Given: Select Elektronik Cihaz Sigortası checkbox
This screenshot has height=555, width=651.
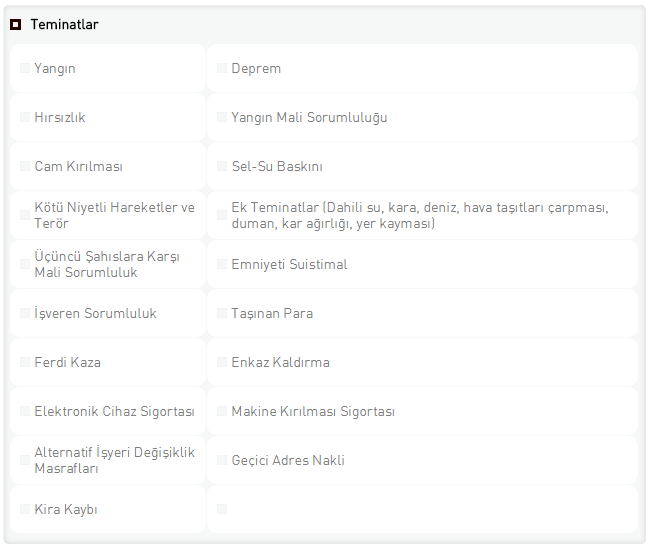Looking at the screenshot, I should point(25,411).
